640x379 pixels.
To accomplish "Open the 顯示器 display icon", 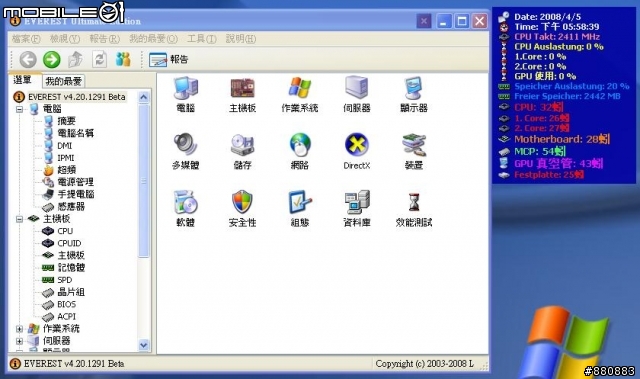I will pos(414,94).
